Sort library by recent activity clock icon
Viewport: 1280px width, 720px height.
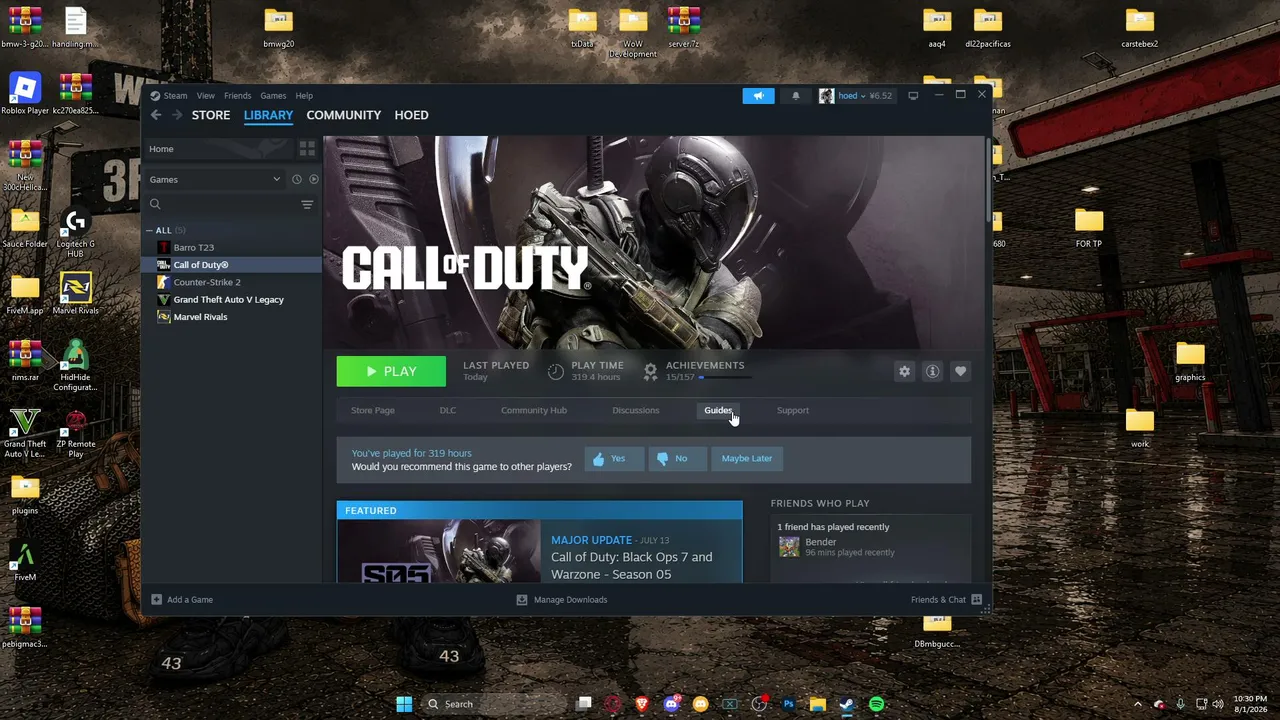coord(296,179)
